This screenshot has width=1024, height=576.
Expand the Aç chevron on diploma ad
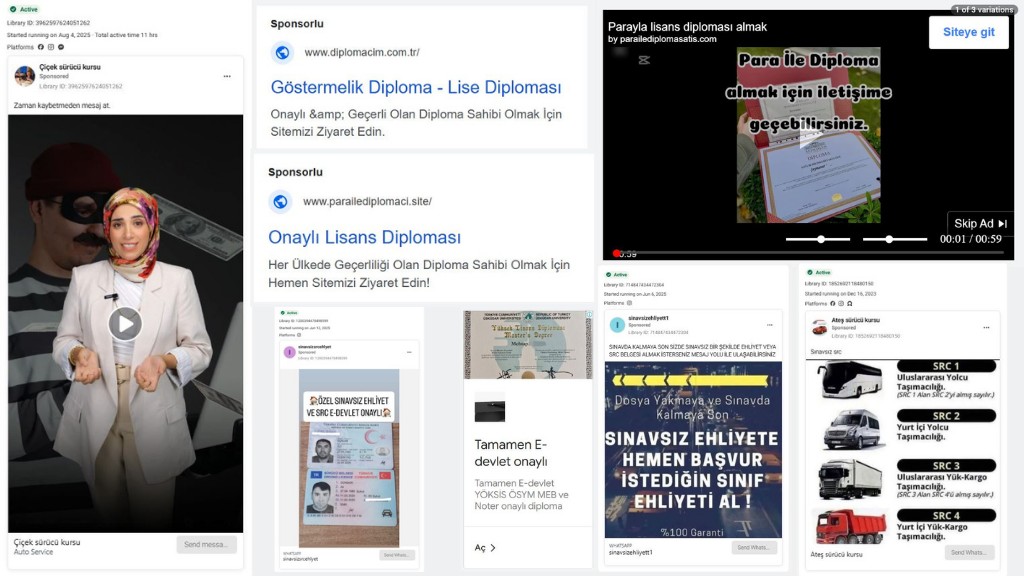click(x=493, y=548)
